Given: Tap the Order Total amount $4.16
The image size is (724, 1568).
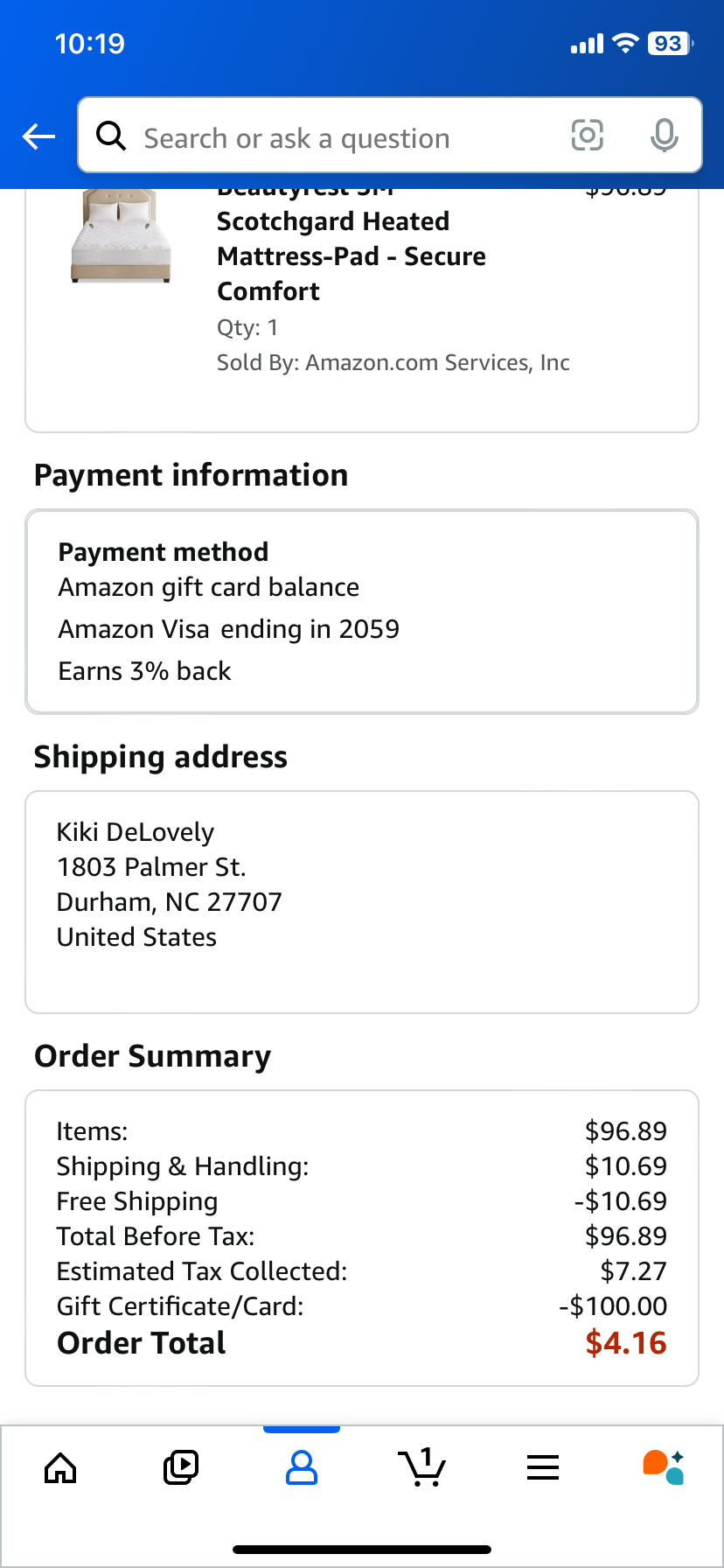Looking at the screenshot, I should (626, 1343).
